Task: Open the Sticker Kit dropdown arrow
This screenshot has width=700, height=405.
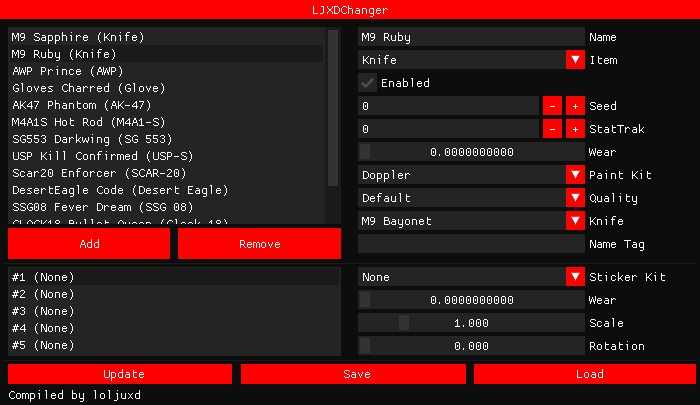Action: (x=575, y=277)
